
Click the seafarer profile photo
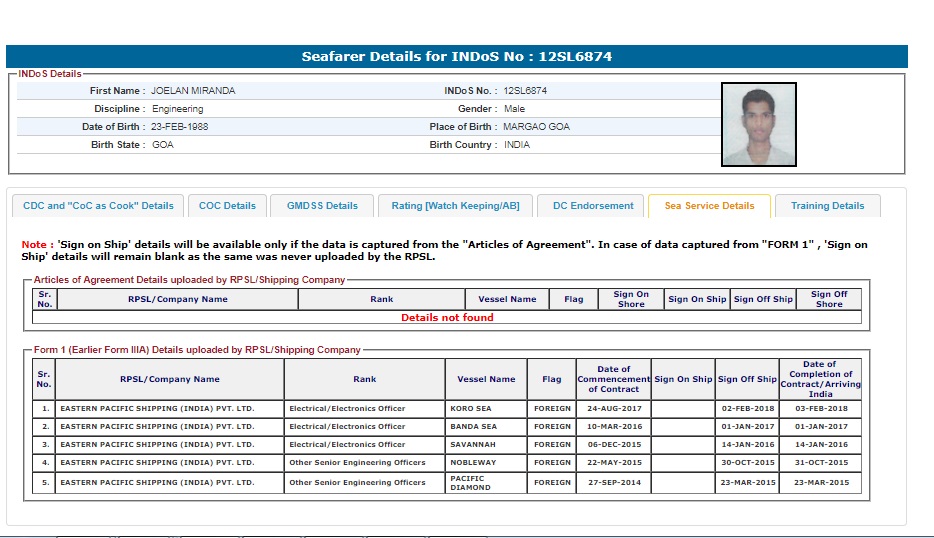pos(758,124)
